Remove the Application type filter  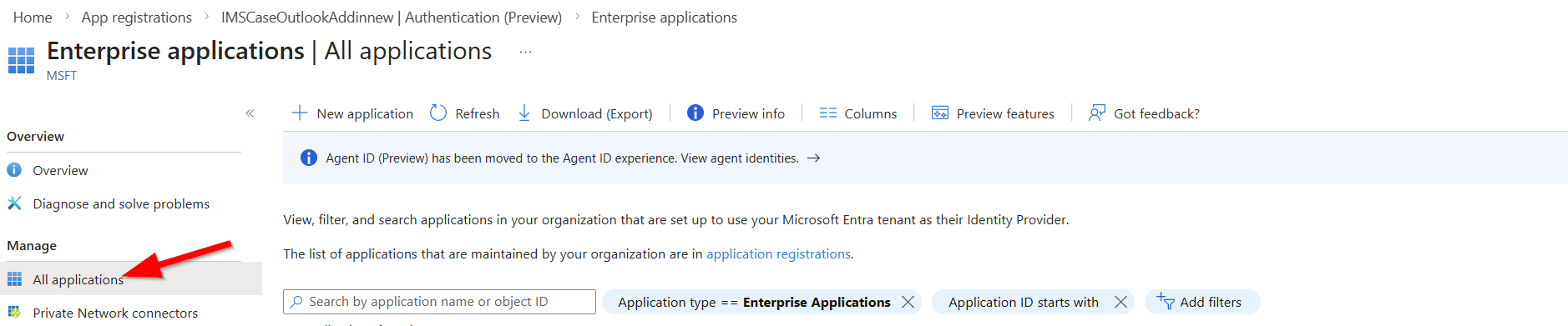[908, 302]
